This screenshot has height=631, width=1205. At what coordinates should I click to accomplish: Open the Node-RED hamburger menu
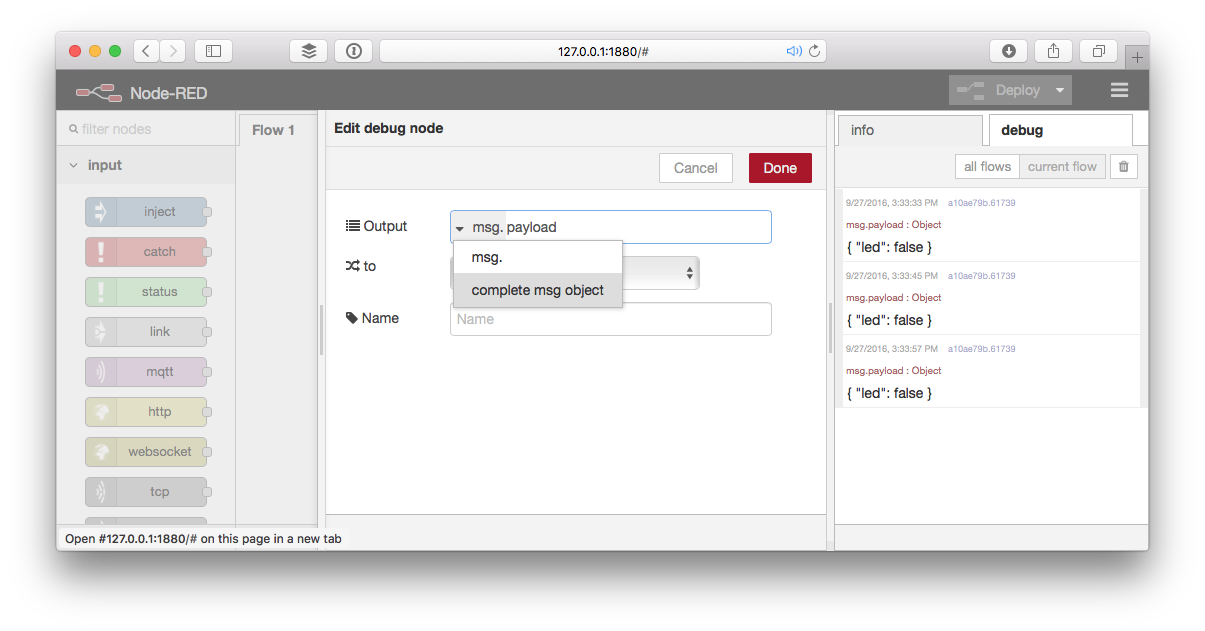(x=1119, y=90)
